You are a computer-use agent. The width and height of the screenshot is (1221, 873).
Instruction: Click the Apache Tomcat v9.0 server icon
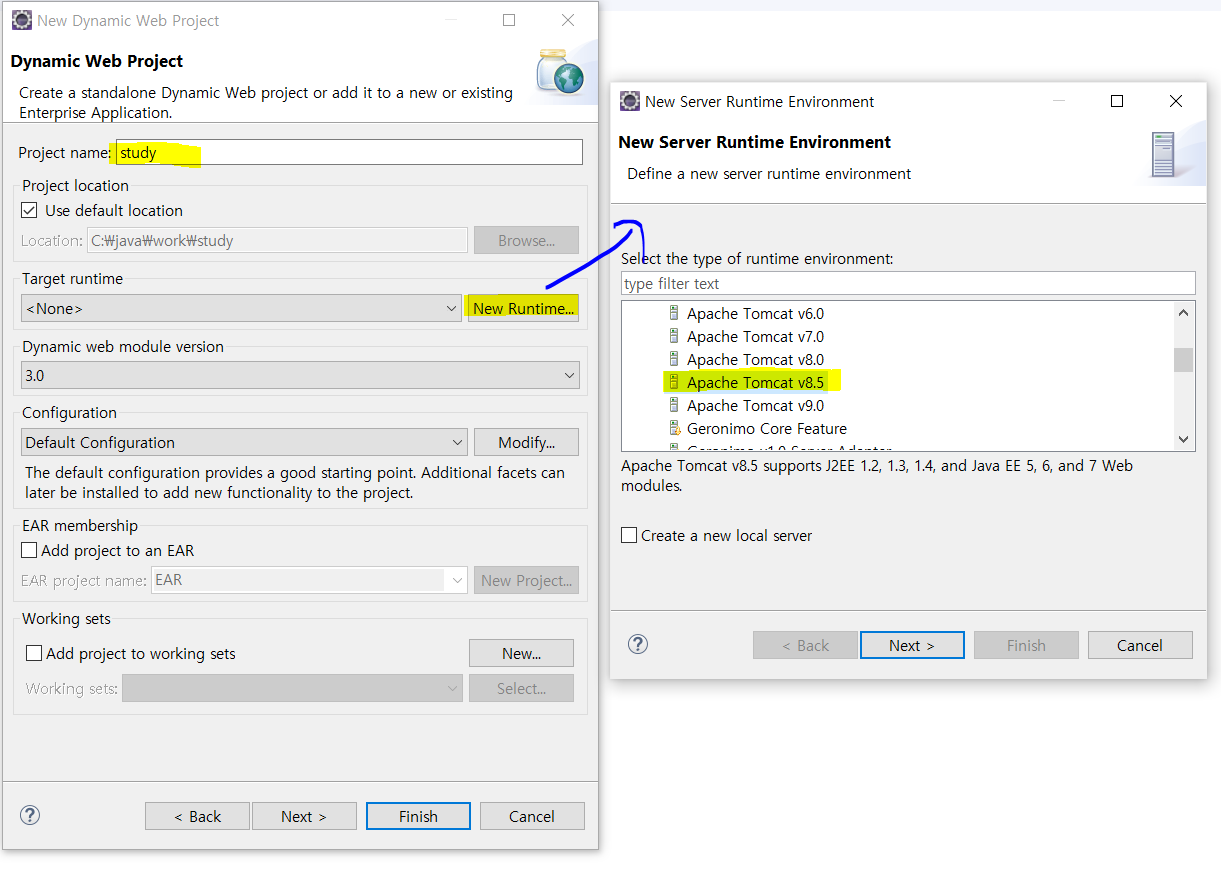click(x=674, y=405)
